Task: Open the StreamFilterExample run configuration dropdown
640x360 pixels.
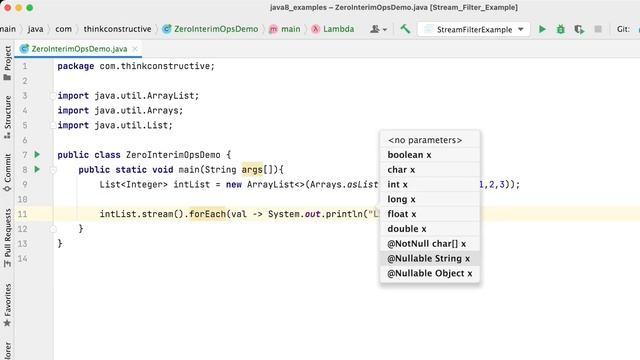Action: (x=474, y=29)
